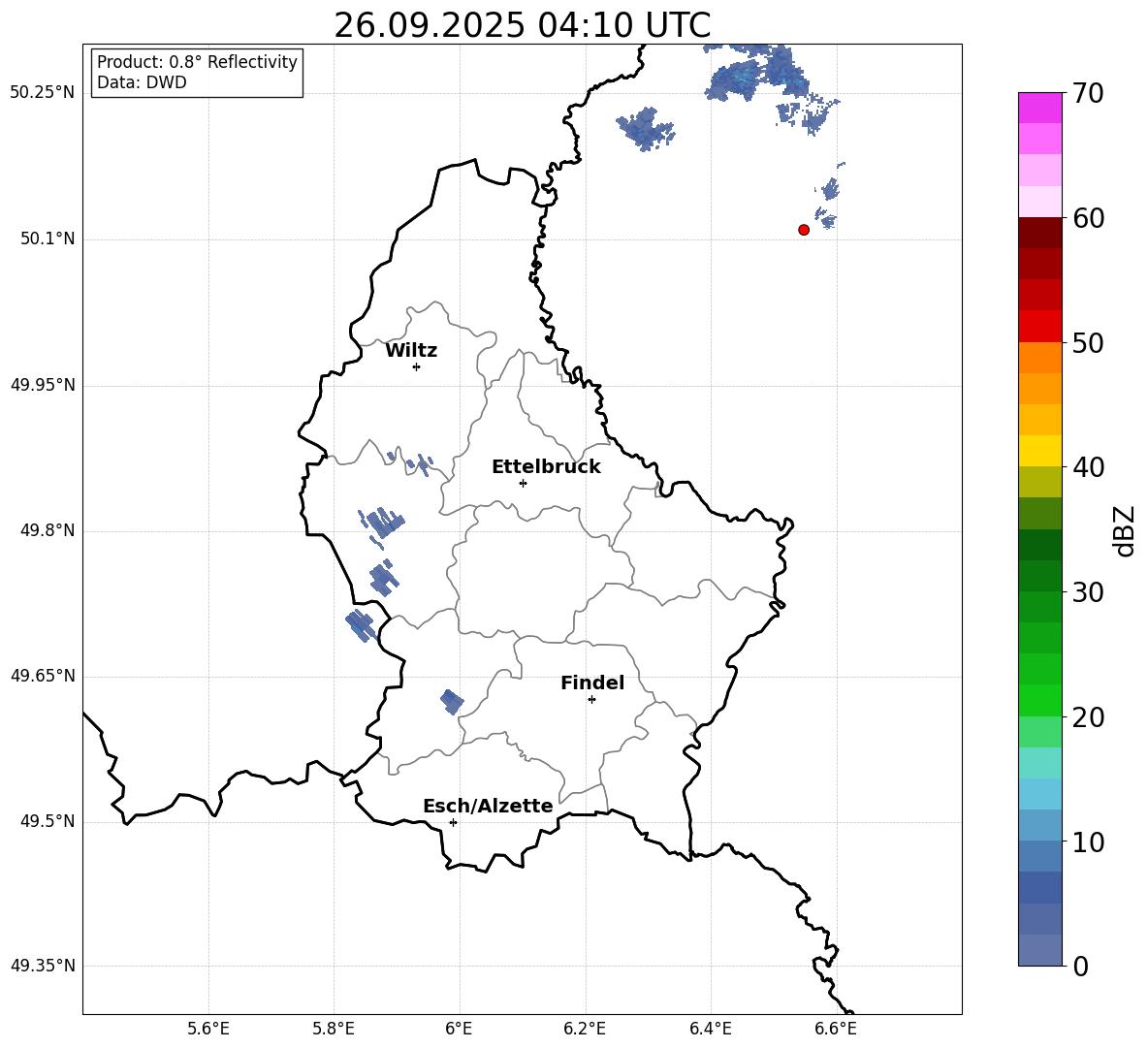Click the Esch/Alzette location cross marker
Image resolution: width=1148 pixels, height=1048 pixels.
point(453,822)
